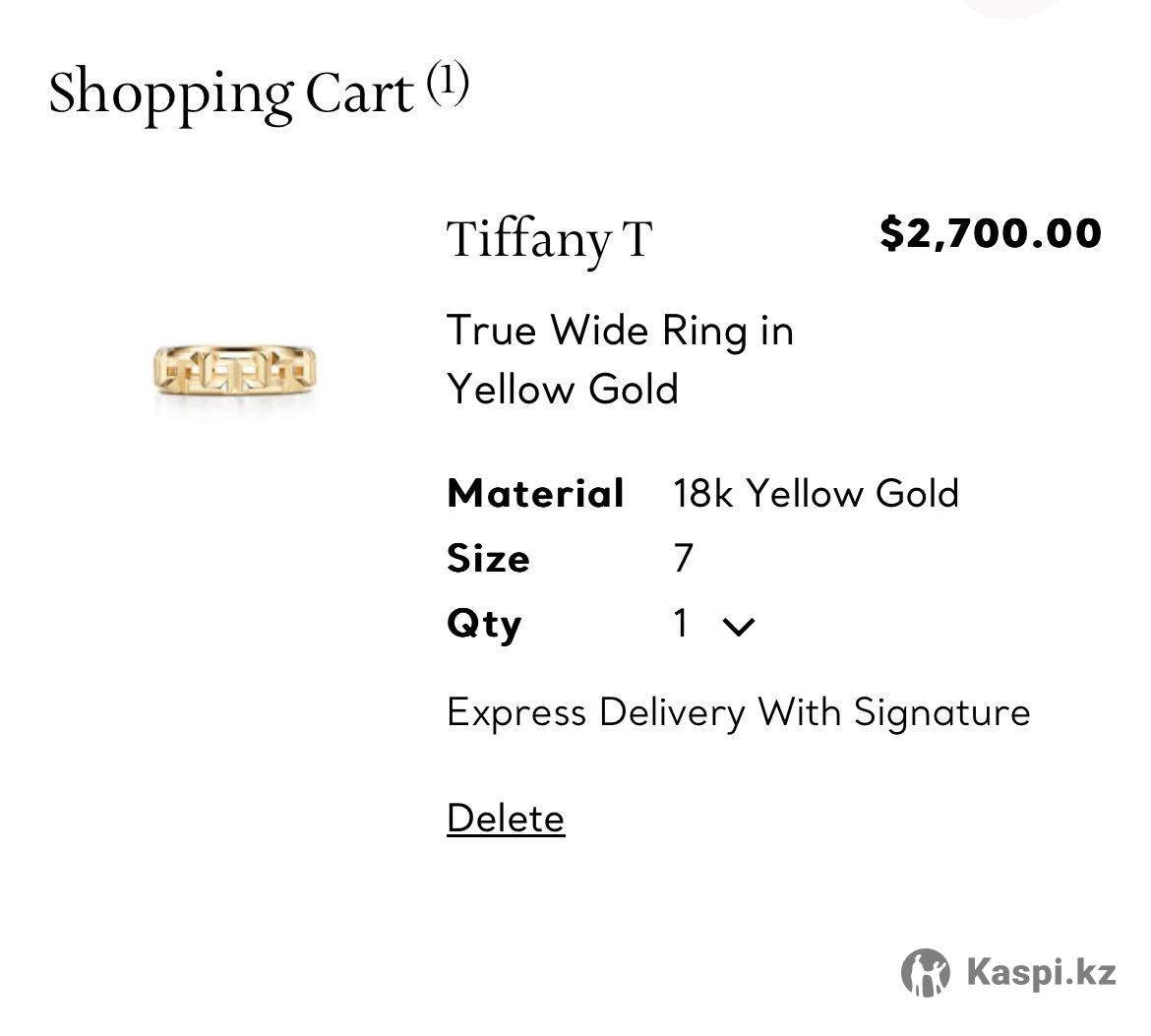1151x1036 pixels.
Task: Click the Kaspi.kz logo icon
Action: point(925,973)
